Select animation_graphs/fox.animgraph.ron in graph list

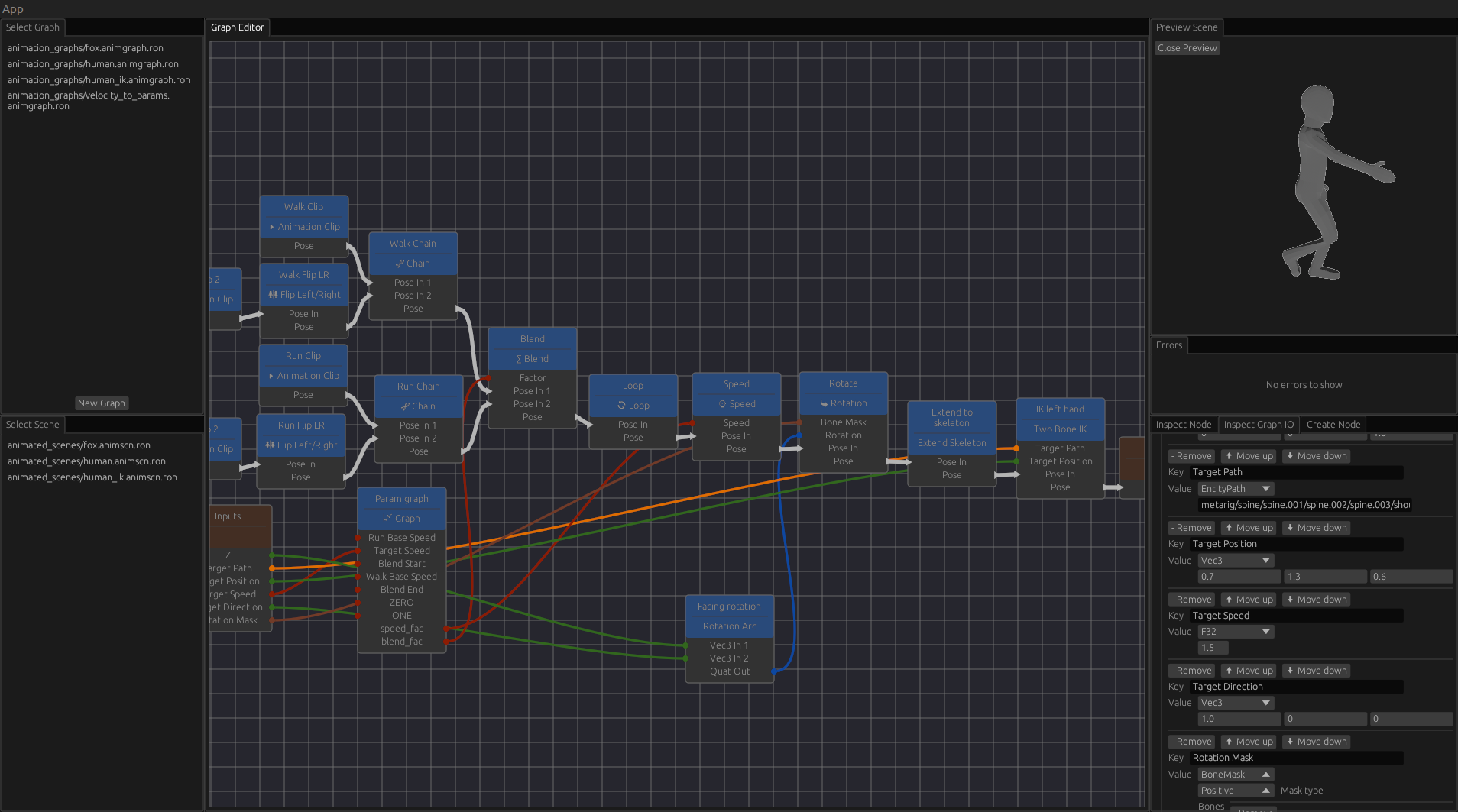point(86,48)
